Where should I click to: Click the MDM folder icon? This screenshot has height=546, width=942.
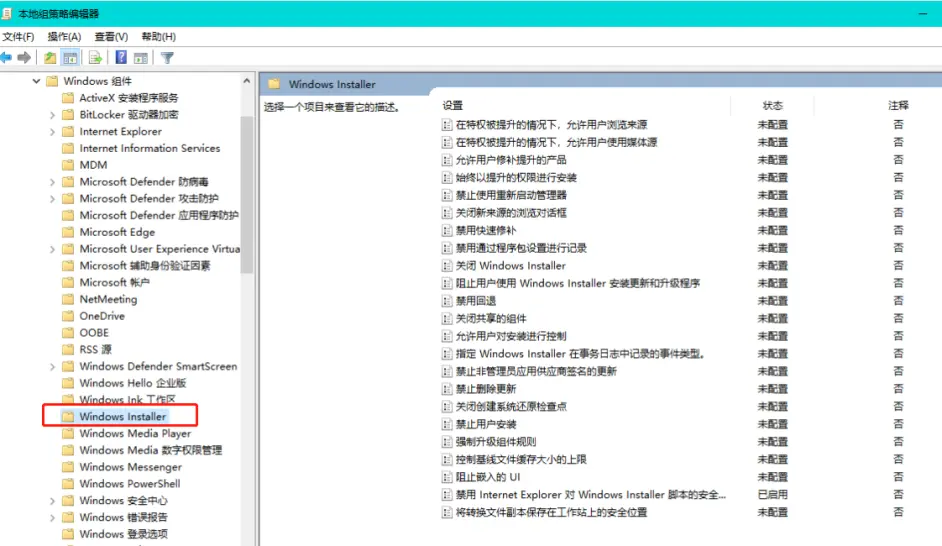pyautogui.click(x=68, y=165)
